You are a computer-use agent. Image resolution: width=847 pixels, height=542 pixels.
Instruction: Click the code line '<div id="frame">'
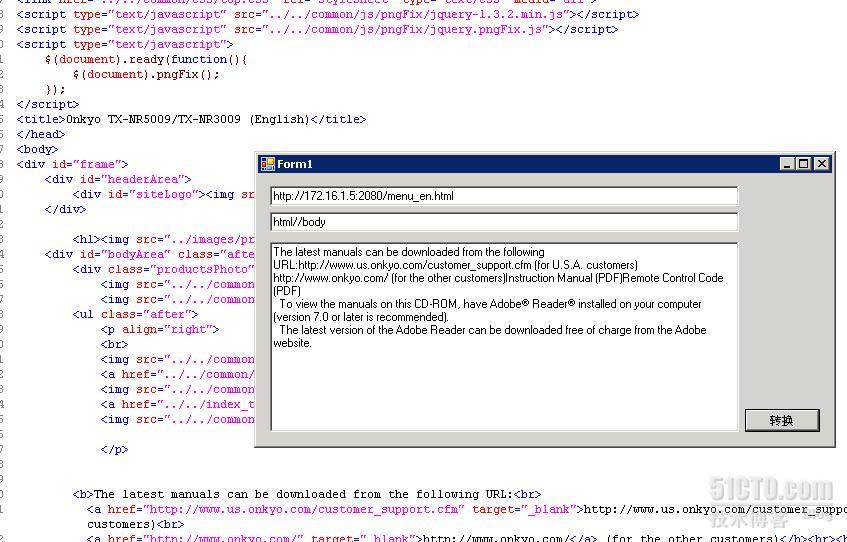(72, 164)
